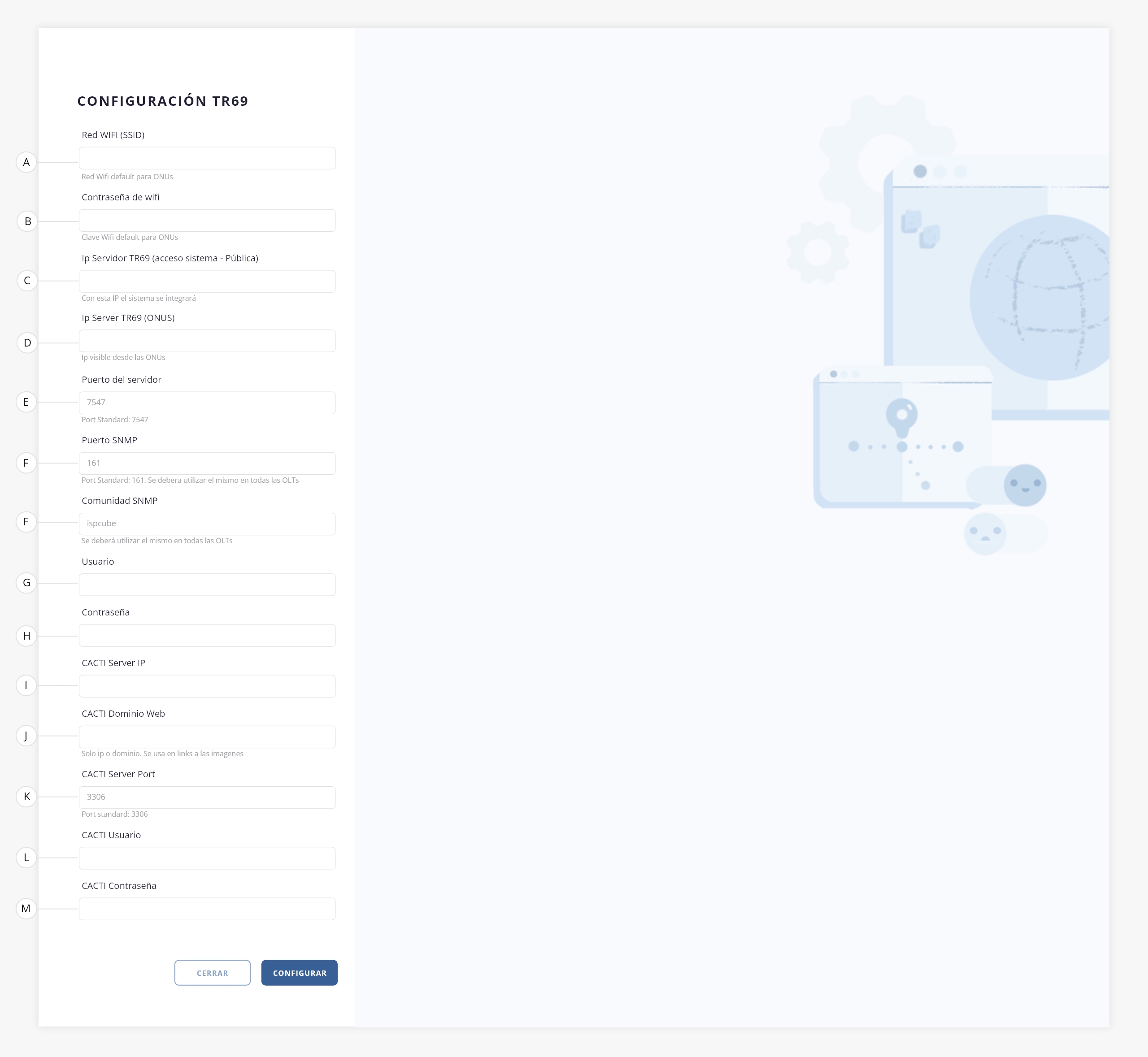Click the Puerto SNMP input field
Viewport: 1148px width, 1057px height.
click(x=207, y=464)
